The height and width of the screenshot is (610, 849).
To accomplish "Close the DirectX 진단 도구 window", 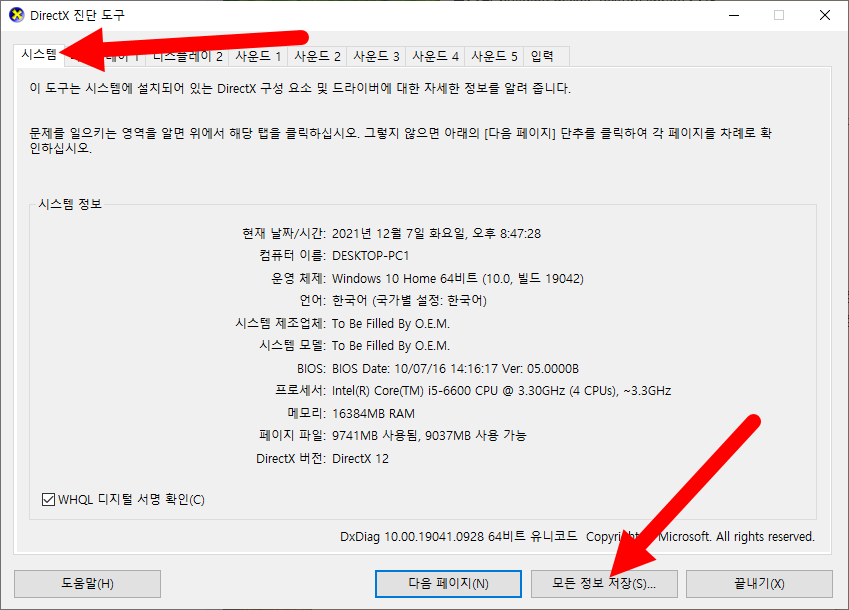I will click(x=825, y=15).
